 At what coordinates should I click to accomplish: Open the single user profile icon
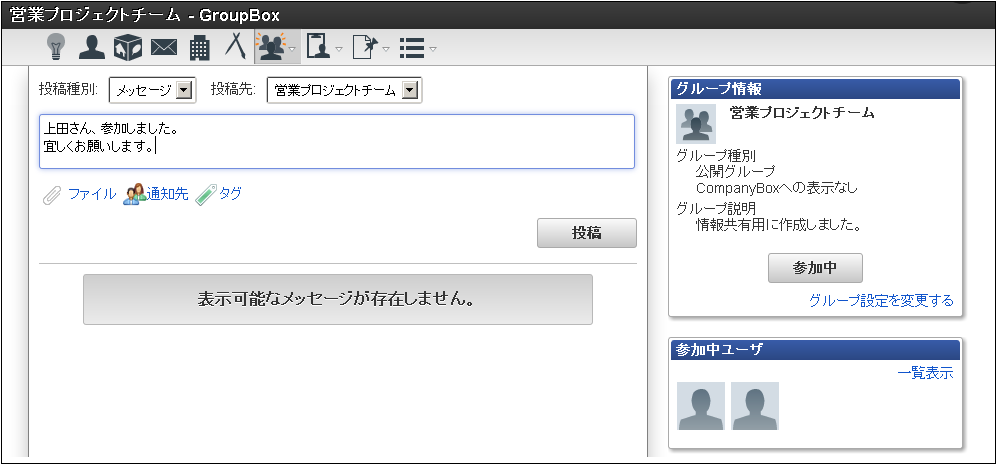point(92,47)
